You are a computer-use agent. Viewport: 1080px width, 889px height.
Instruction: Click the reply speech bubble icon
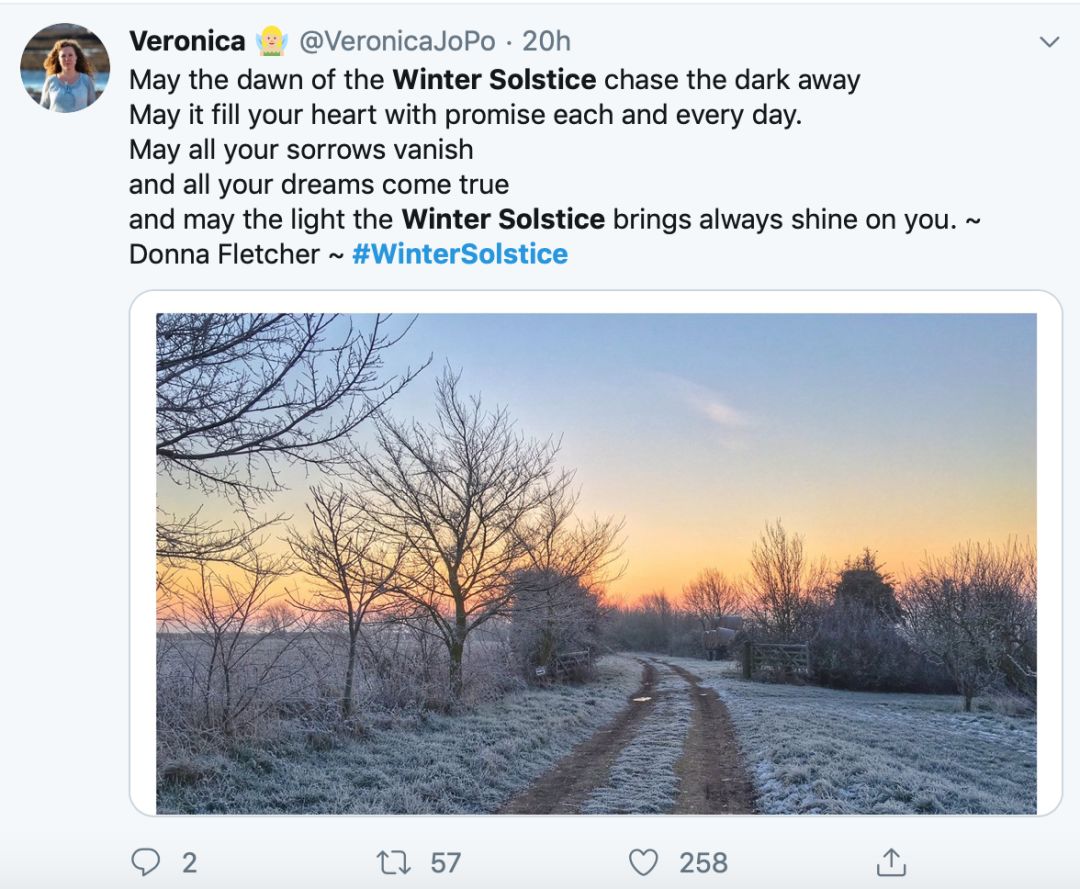[145, 862]
